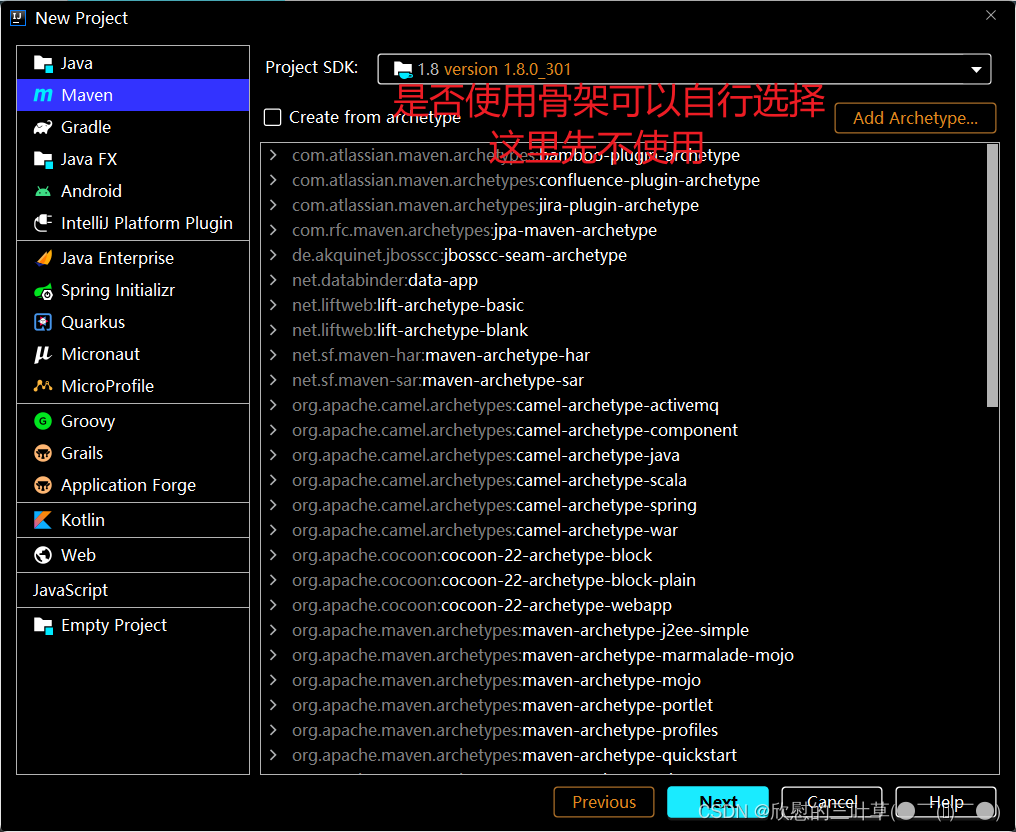The image size is (1016, 832).
Task: Select cocoon-22-archetype-block-plain row
Action: pyautogui.click(x=625, y=581)
